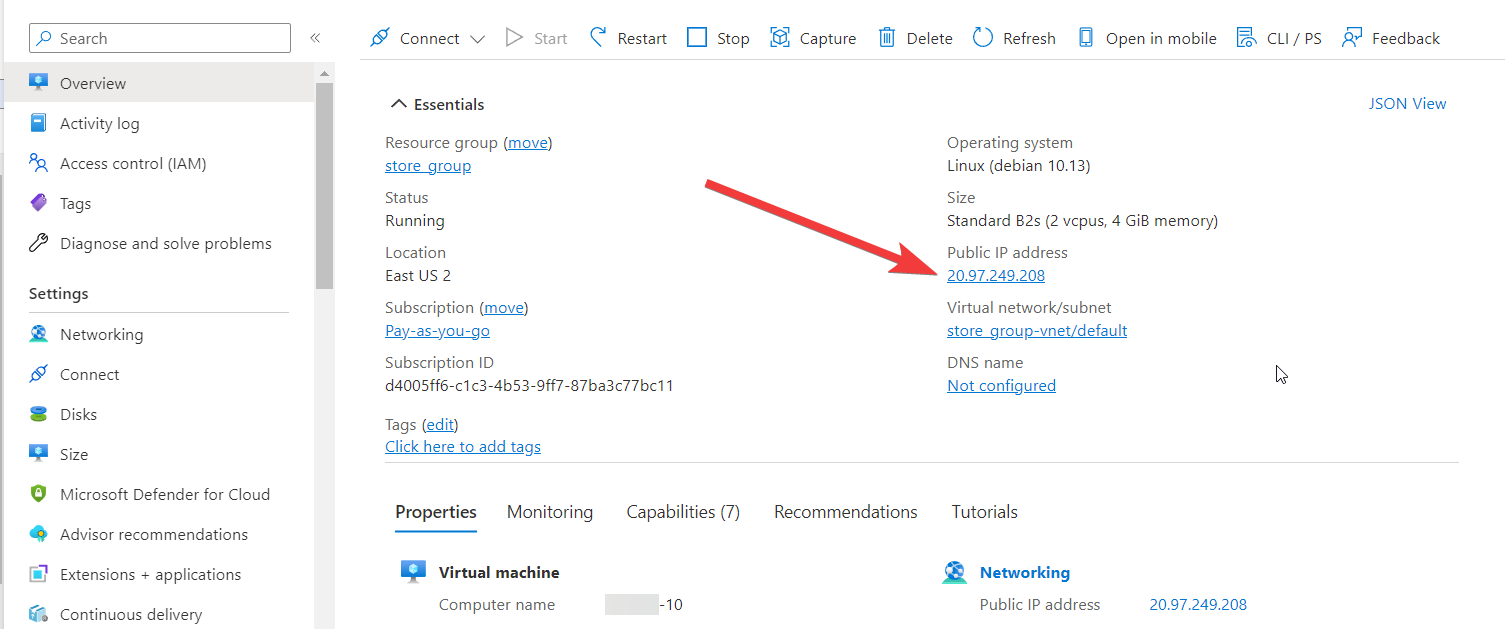
Task: Open the Capabilities (7) tab
Action: pyautogui.click(x=683, y=511)
